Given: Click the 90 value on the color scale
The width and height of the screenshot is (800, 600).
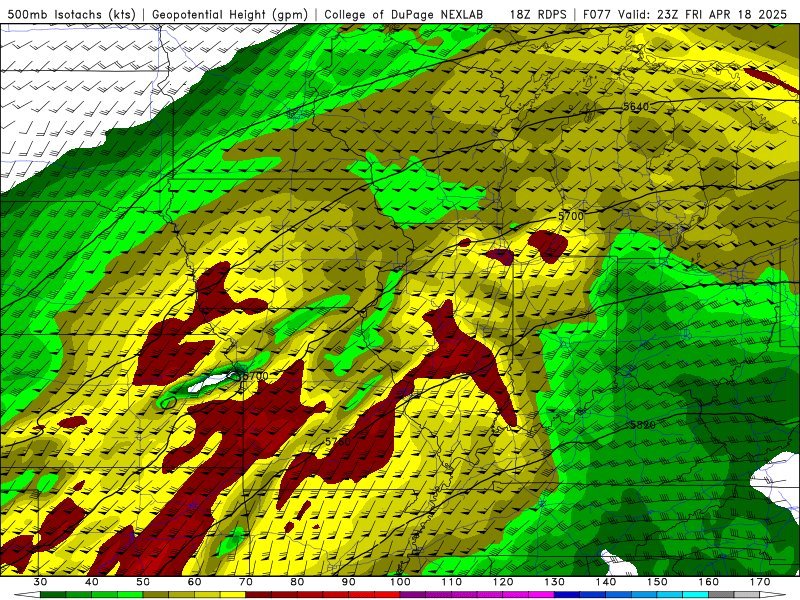Looking at the screenshot, I should [348, 582].
